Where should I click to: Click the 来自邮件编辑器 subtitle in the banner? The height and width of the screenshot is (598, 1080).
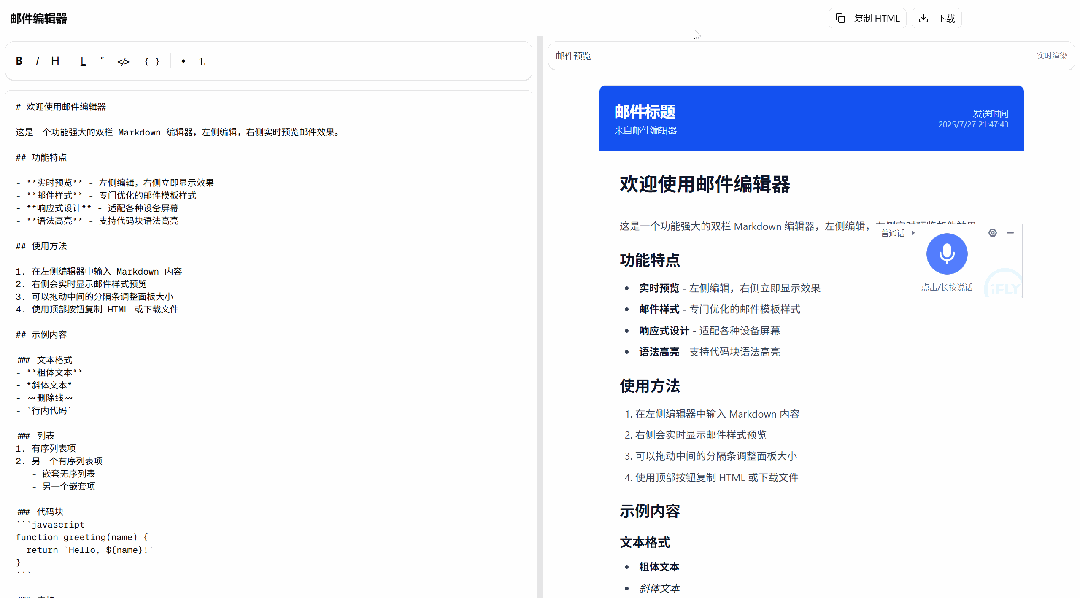click(645, 130)
